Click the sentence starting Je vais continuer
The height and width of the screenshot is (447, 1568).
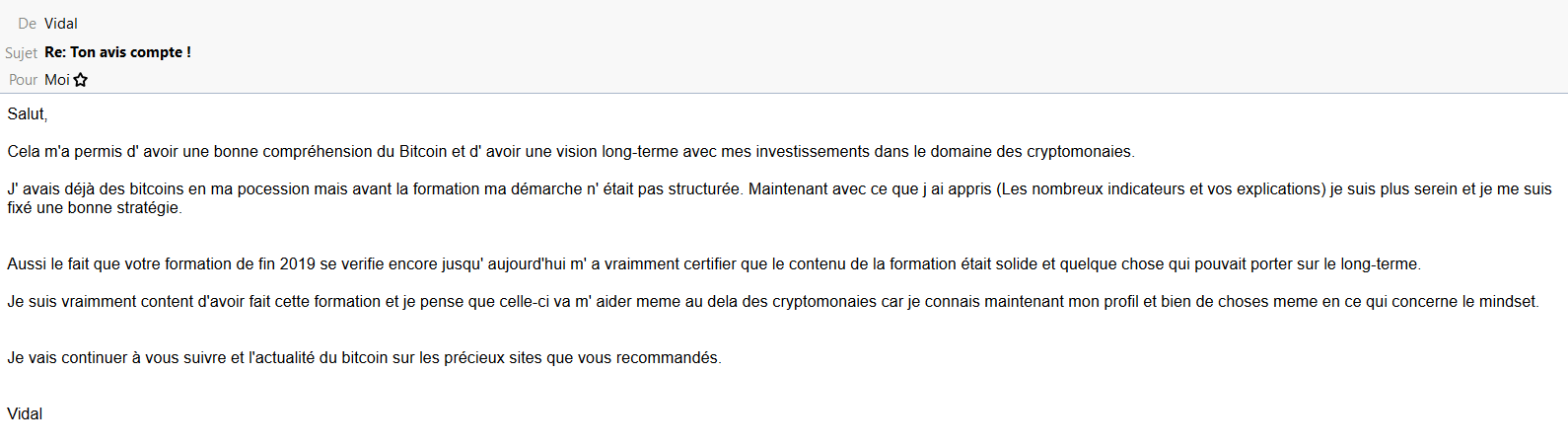[x=364, y=358]
